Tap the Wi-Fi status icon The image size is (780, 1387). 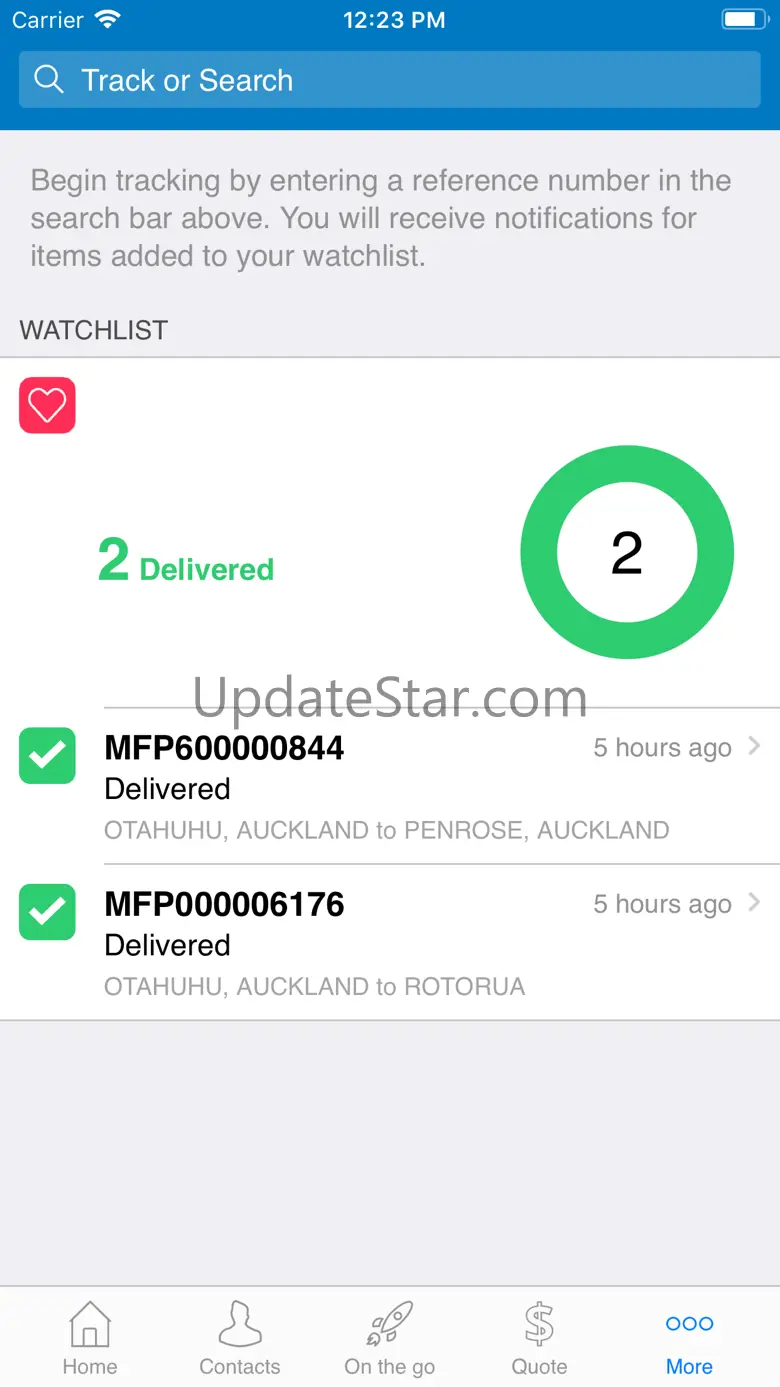click(x=106, y=19)
